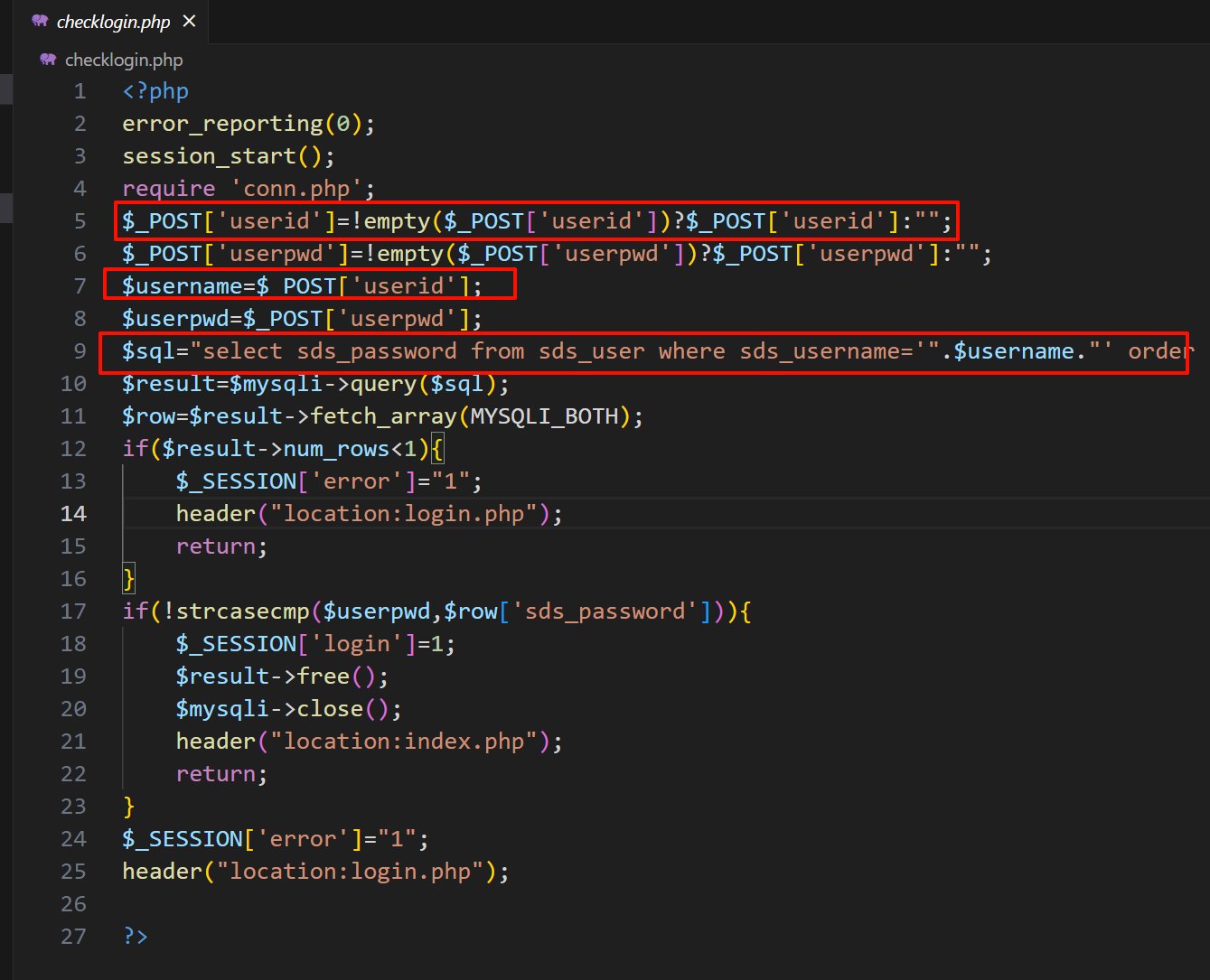Click line number 1 in the gutter
This screenshot has width=1210, height=980.
pos(80,91)
